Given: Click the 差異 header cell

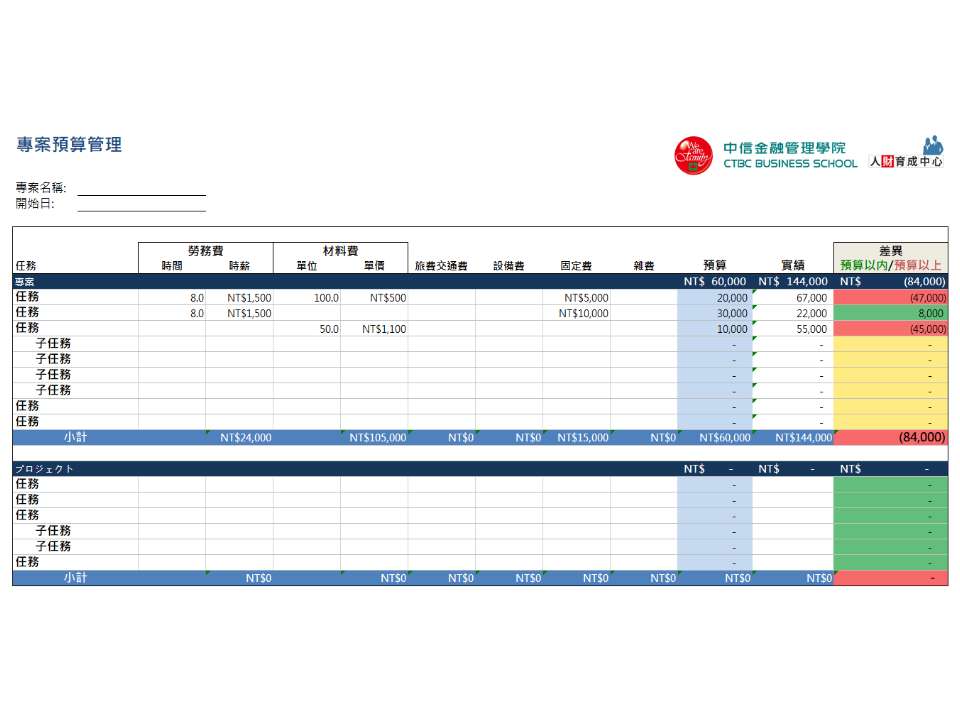Looking at the screenshot, I should click(x=890, y=251).
